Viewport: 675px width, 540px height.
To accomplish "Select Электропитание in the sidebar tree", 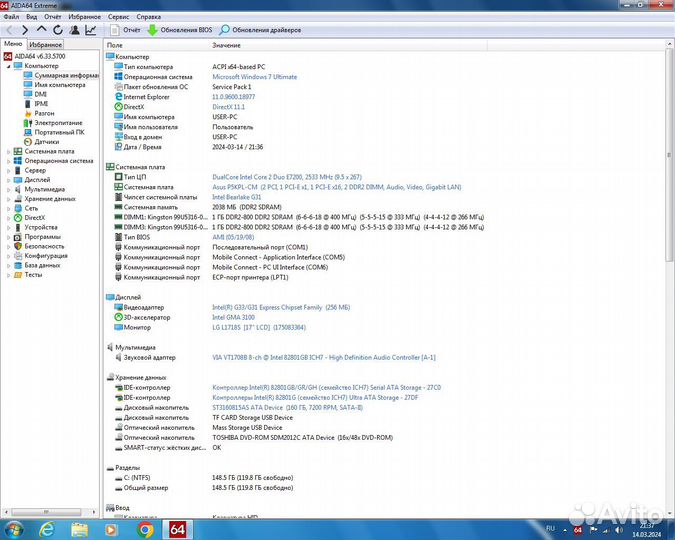I will coord(58,122).
